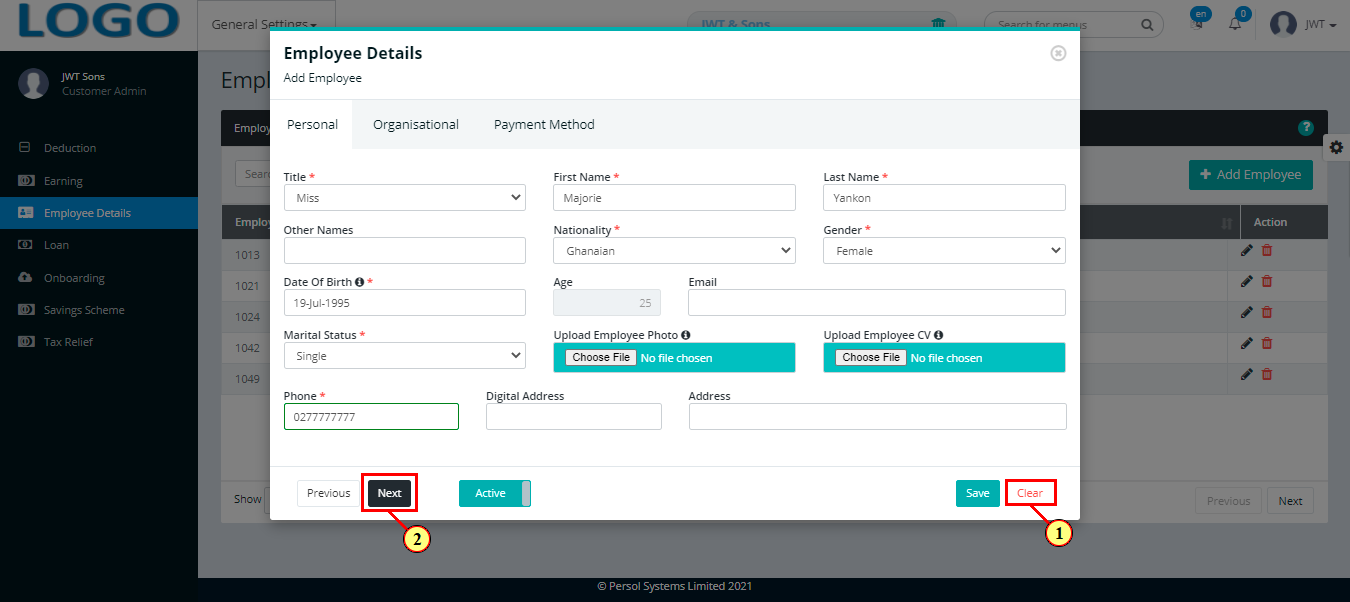Open the Gender dropdown showing Female
This screenshot has width=1350, height=602.
[x=945, y=251]
